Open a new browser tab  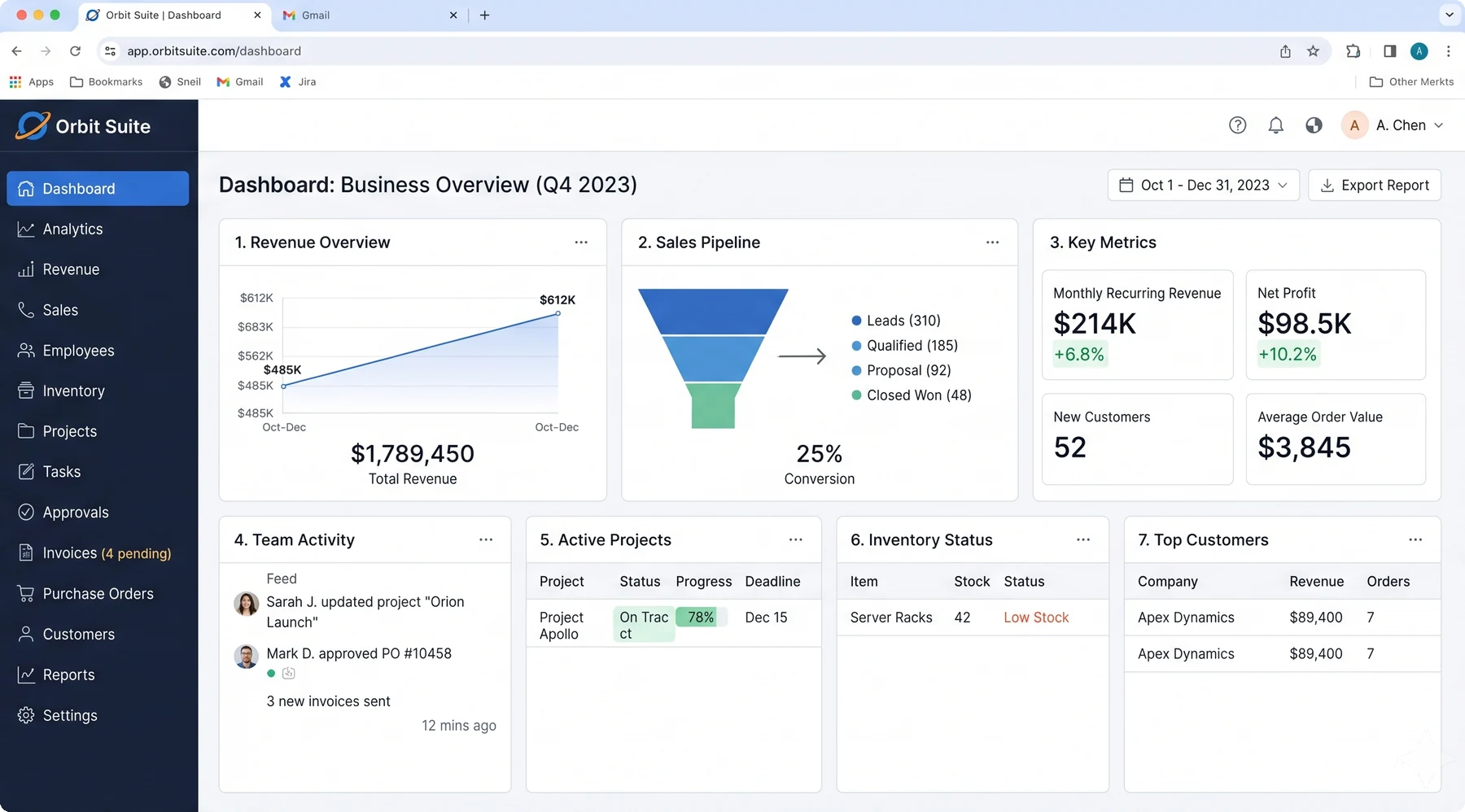(484, 15)
